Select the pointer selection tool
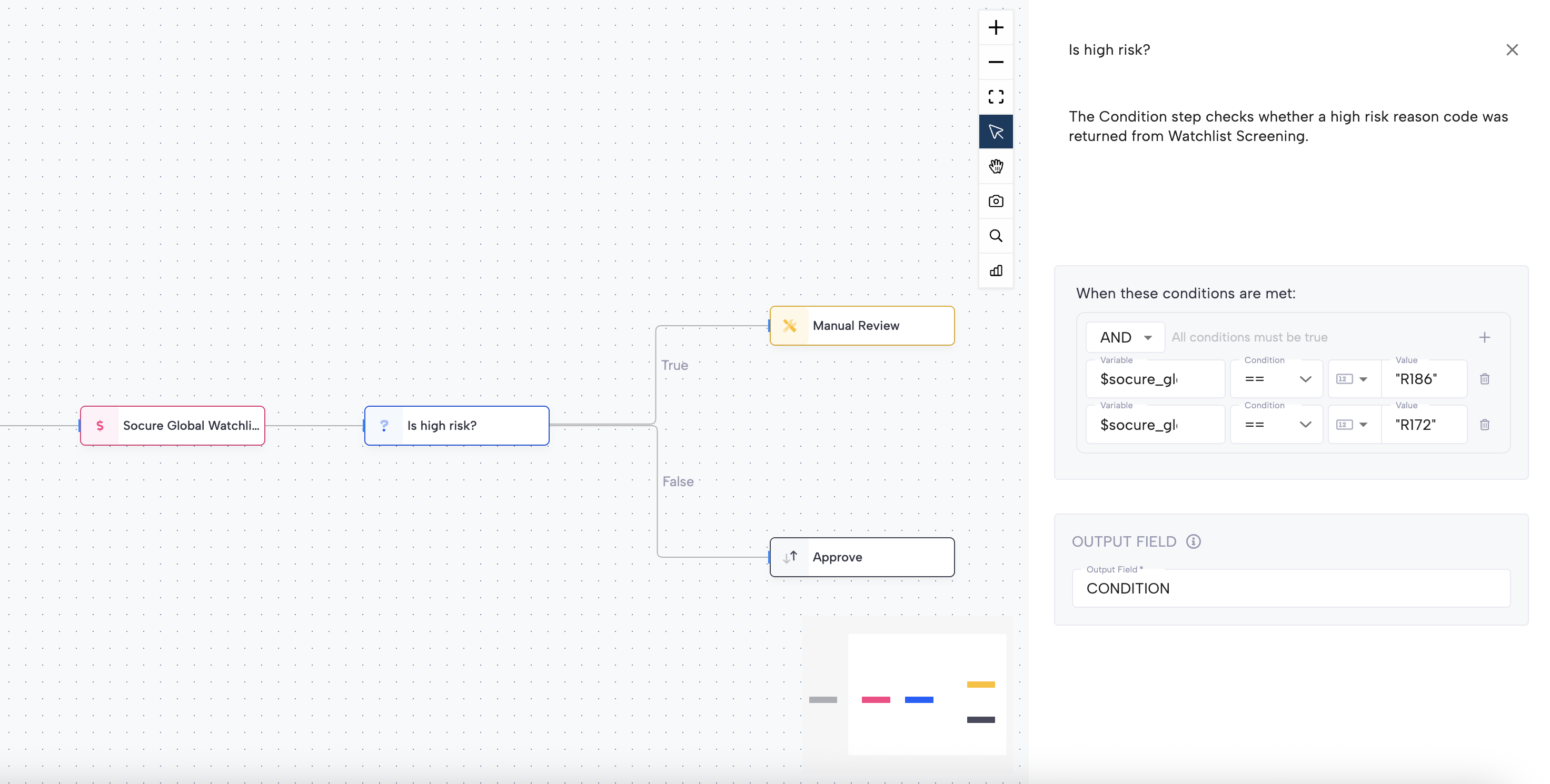The width and height of the screenshot is (1550, 784). click(x=996, y=132)
